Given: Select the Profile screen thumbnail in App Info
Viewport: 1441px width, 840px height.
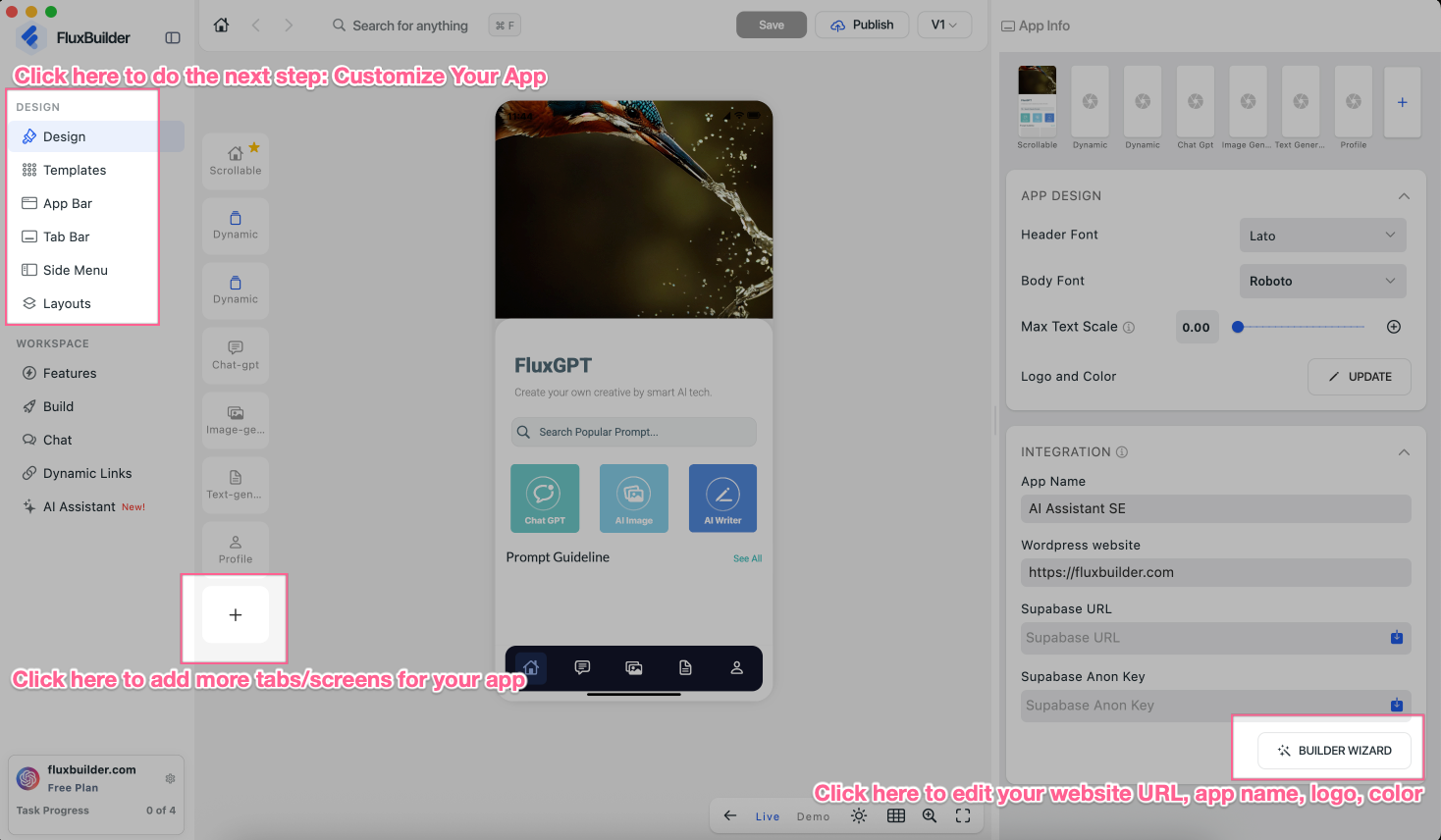Looking at the screenshot, I should click(1354, 101).
